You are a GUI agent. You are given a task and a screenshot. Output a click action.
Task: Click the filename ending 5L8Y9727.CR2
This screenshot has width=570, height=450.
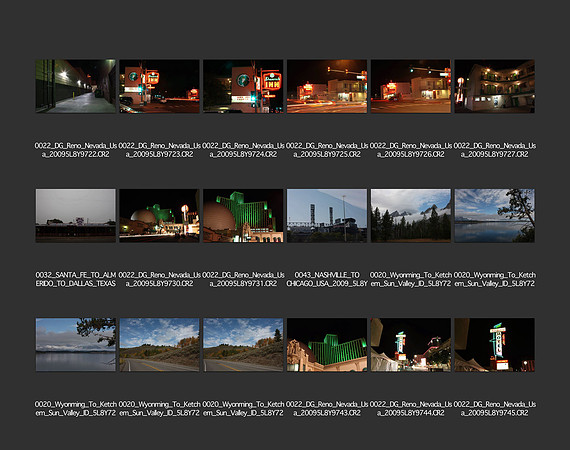pos(494,150)
